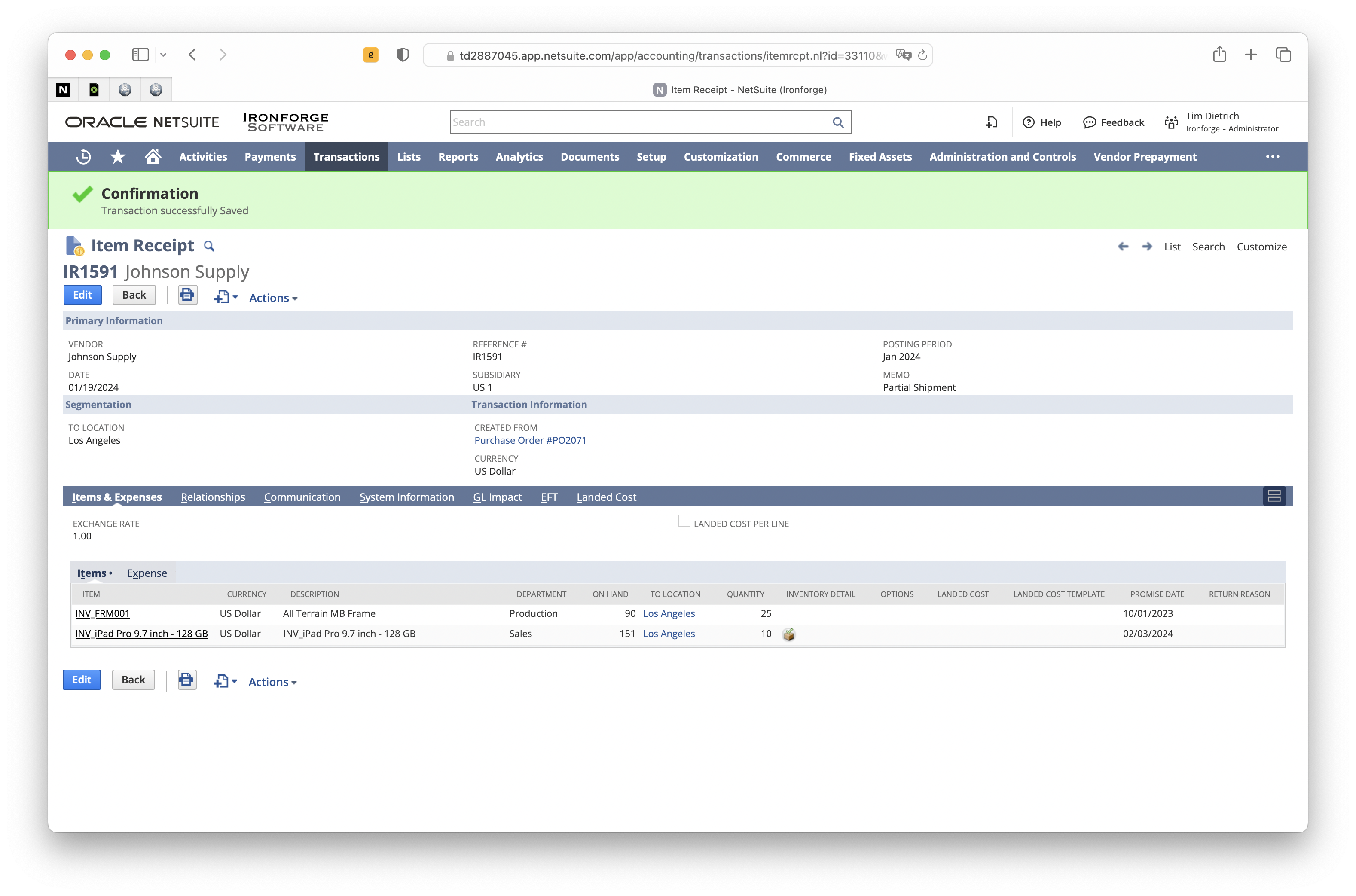Click Los Angeles link in INV_FRM001 row
The image size is (1356, 896).
(x=669, y=613)
